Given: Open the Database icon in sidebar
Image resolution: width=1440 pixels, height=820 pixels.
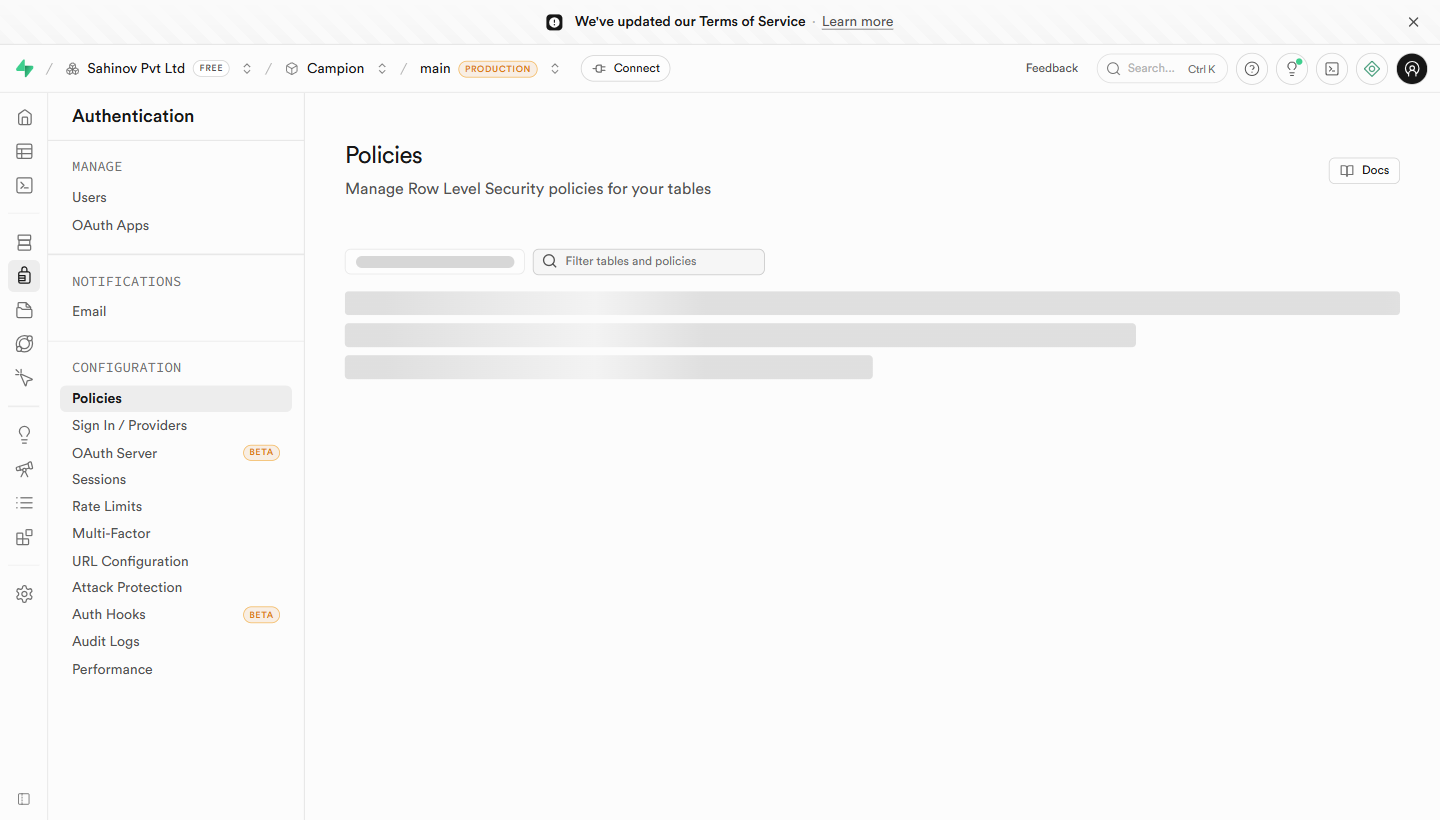Looking at the screenshot, I should pos(24,242).
